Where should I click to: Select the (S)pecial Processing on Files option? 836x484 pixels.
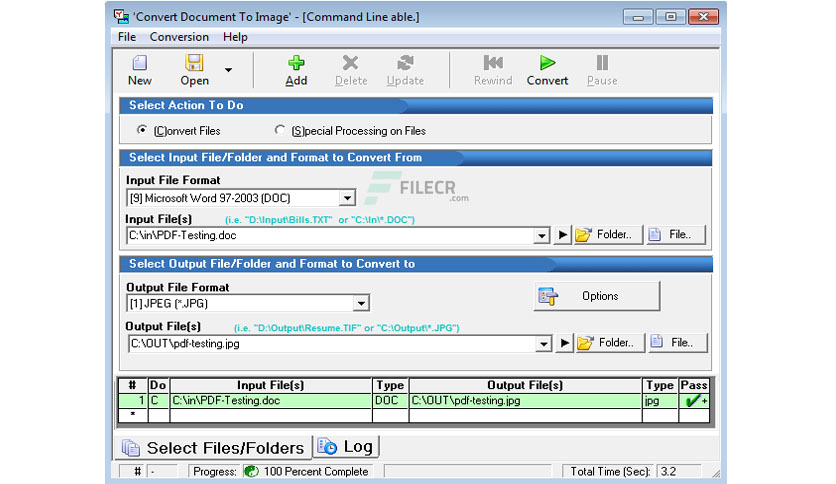[280, 130]
